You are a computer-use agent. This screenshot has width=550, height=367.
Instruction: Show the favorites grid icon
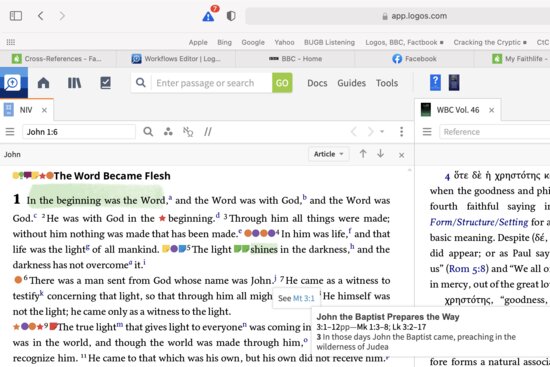(x=11, y=42)
